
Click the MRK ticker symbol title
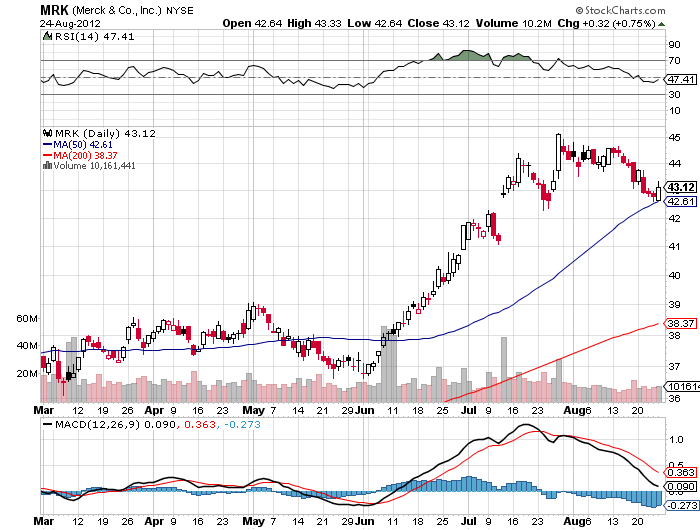point(54,10)
